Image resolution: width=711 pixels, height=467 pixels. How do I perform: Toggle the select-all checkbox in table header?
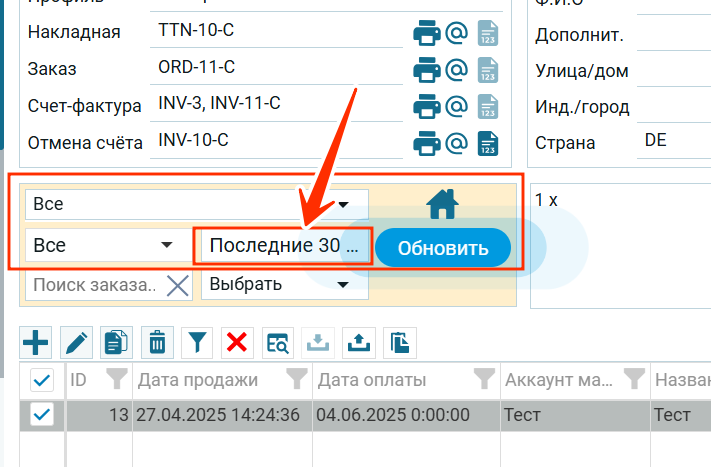pyautogui.click(x=42, y=380)
